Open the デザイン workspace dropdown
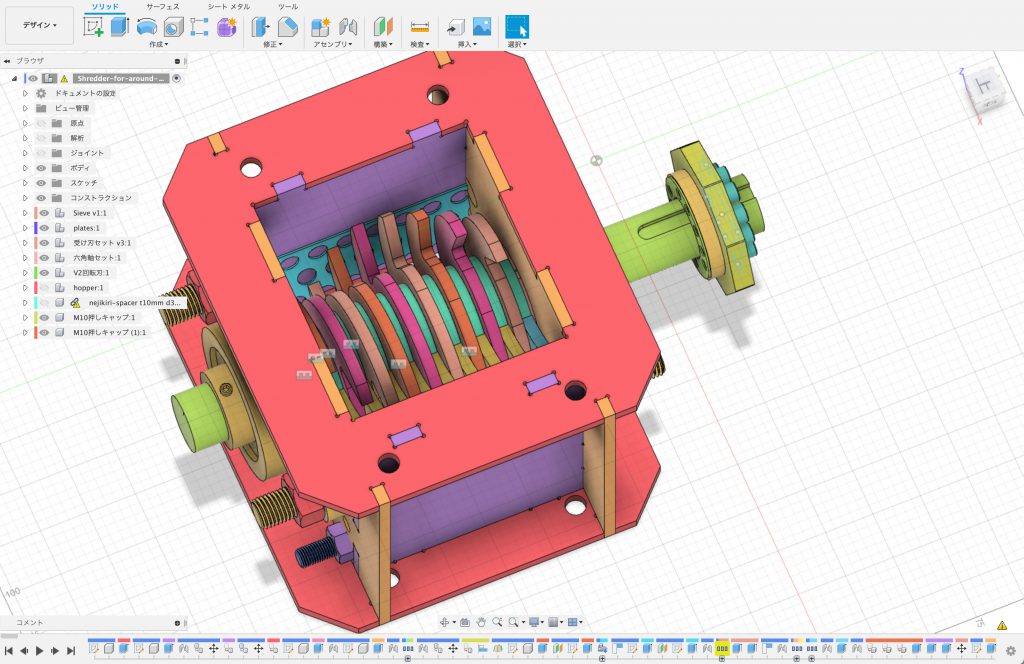 pyautogui.click(x=39, y=25)
